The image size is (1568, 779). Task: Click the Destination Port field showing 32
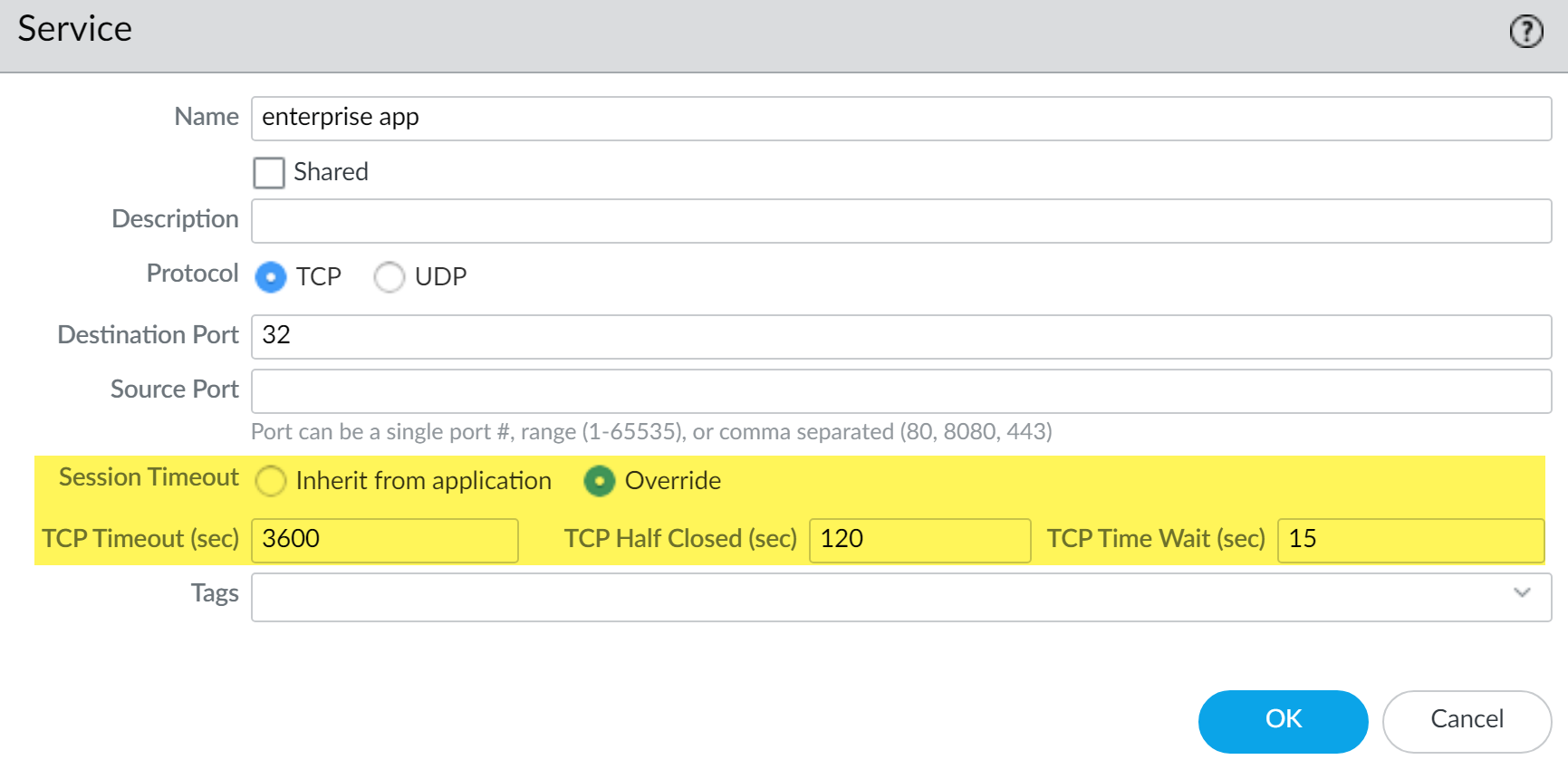[900, 336]
